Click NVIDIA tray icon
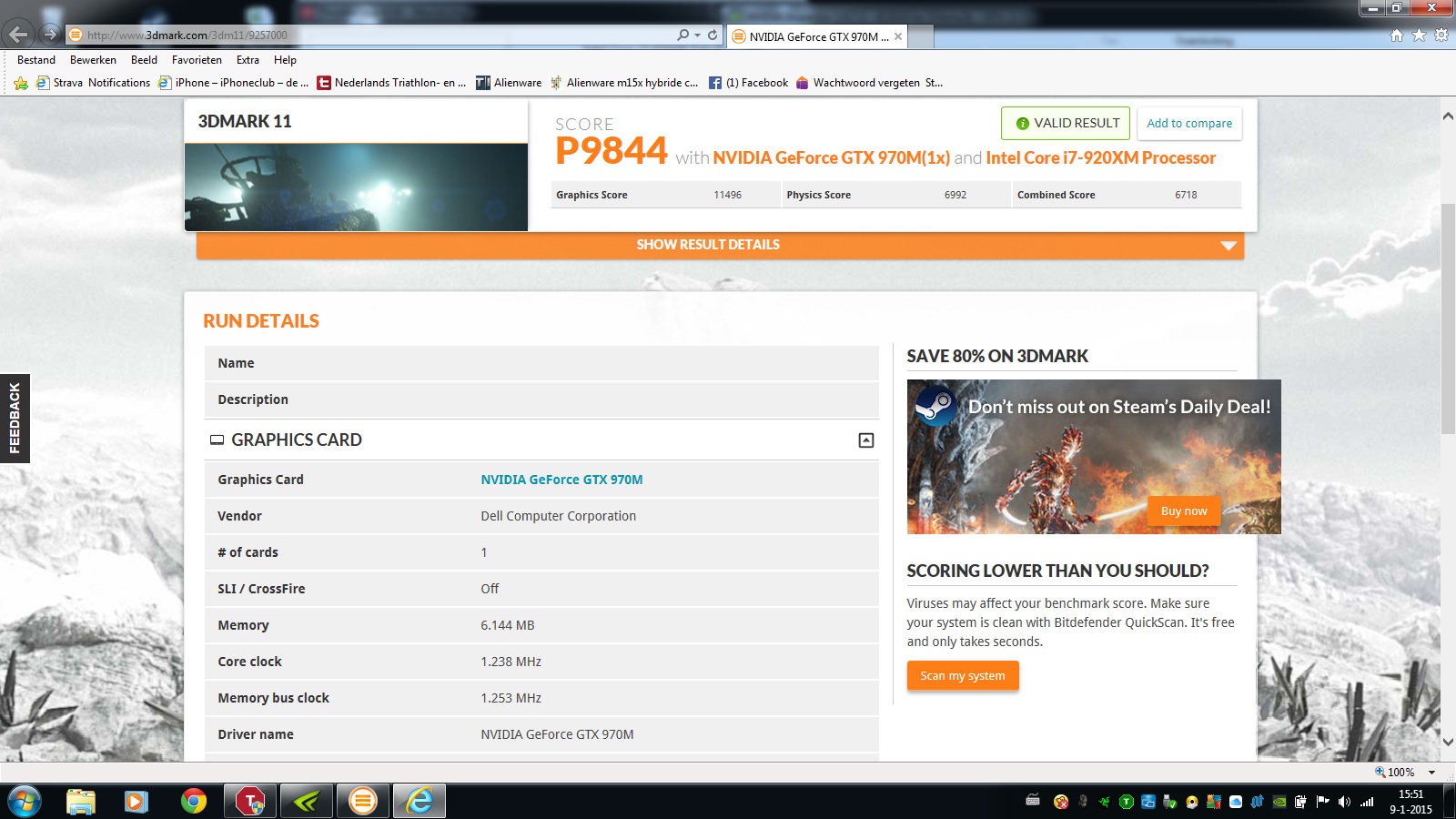1456x819 pixels. coord(1279,802)
